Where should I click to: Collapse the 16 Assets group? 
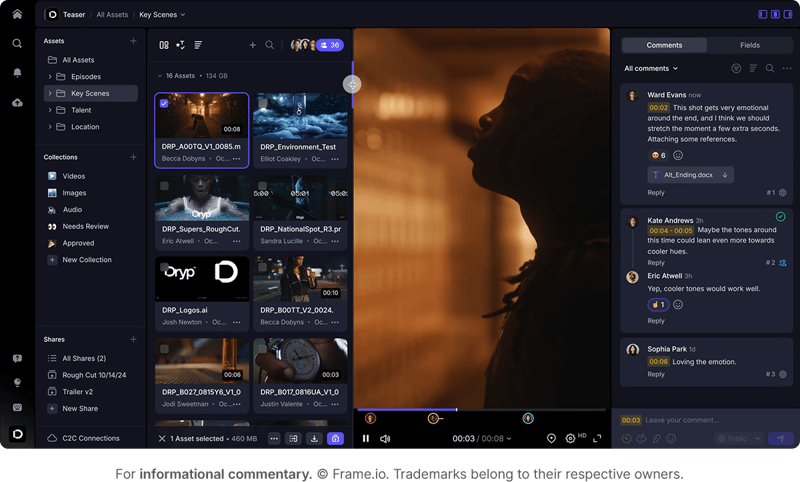160,75
